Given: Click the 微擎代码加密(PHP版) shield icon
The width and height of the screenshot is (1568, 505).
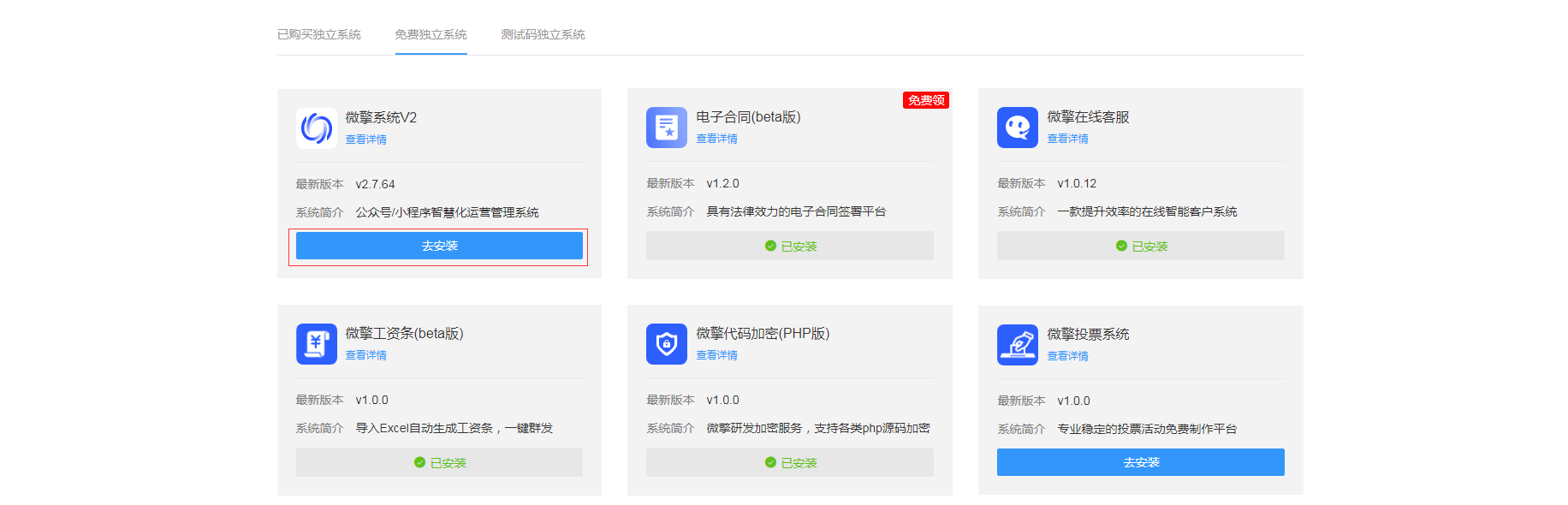Looking at the screenshot, I should pyautogui.click(x=667, y=344).
